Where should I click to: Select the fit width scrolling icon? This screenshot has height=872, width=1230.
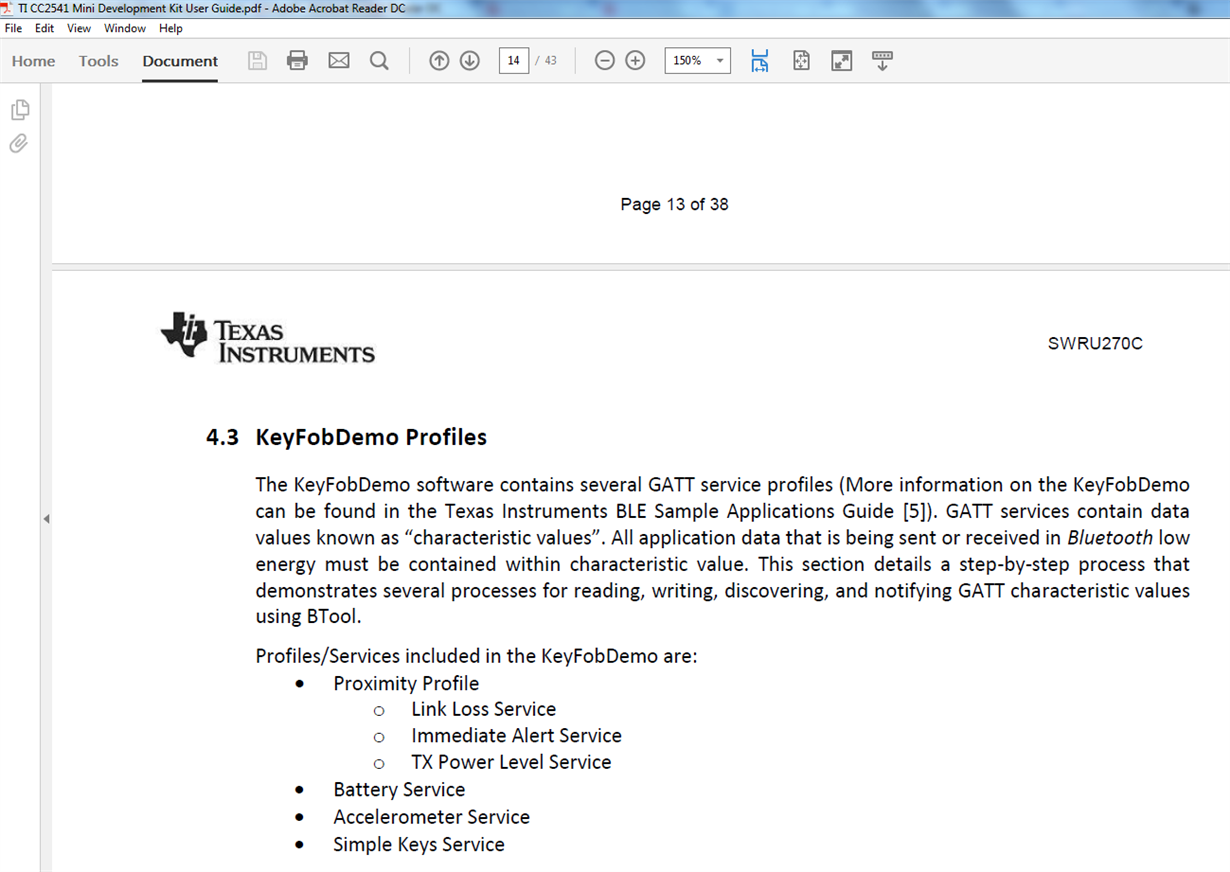[x=760, y=61]
